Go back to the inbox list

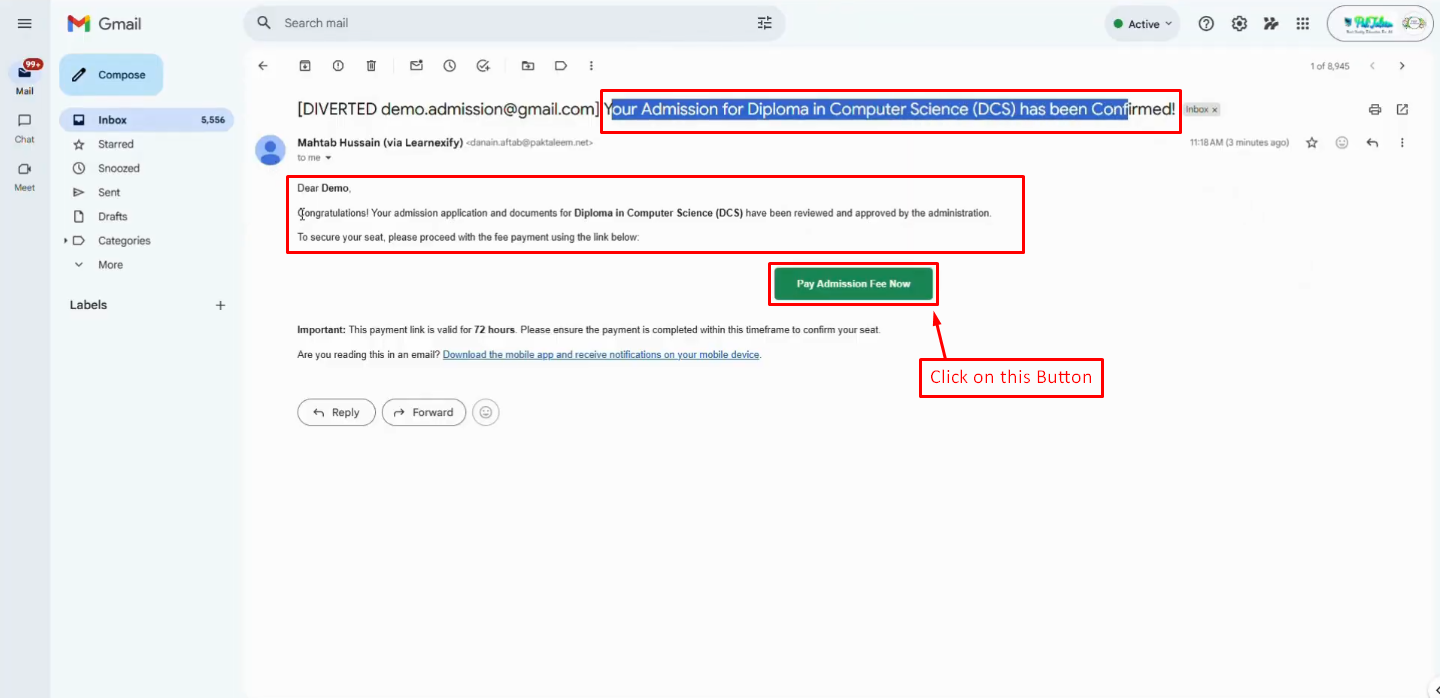263,66
